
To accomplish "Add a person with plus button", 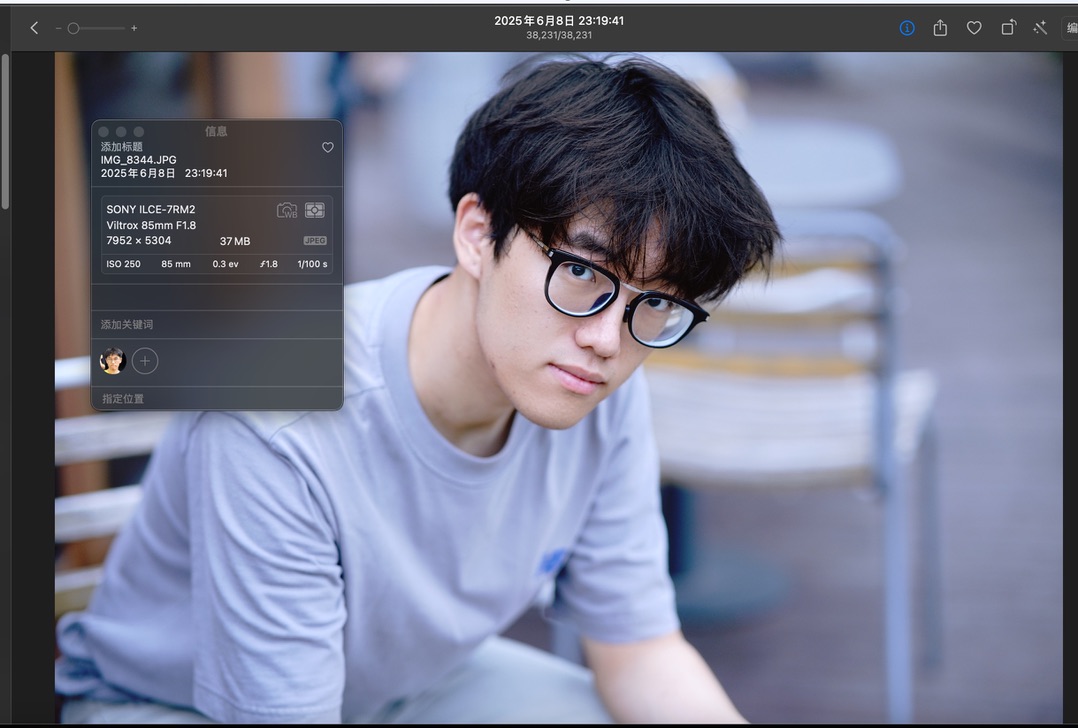I will point(145,361).
